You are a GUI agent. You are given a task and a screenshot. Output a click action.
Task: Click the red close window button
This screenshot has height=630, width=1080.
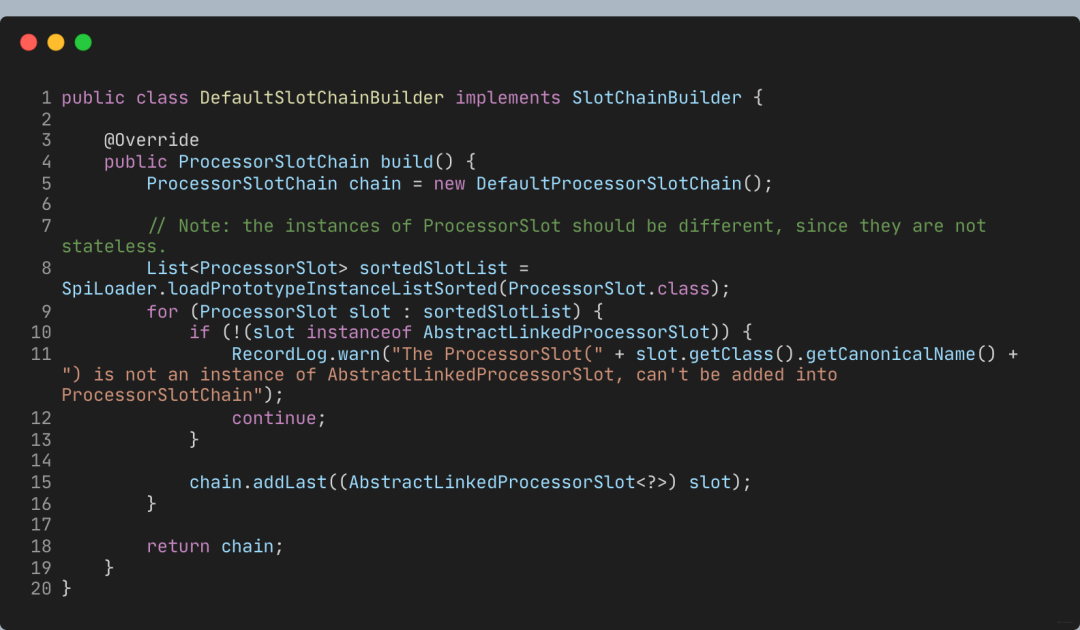click(28, 42)
